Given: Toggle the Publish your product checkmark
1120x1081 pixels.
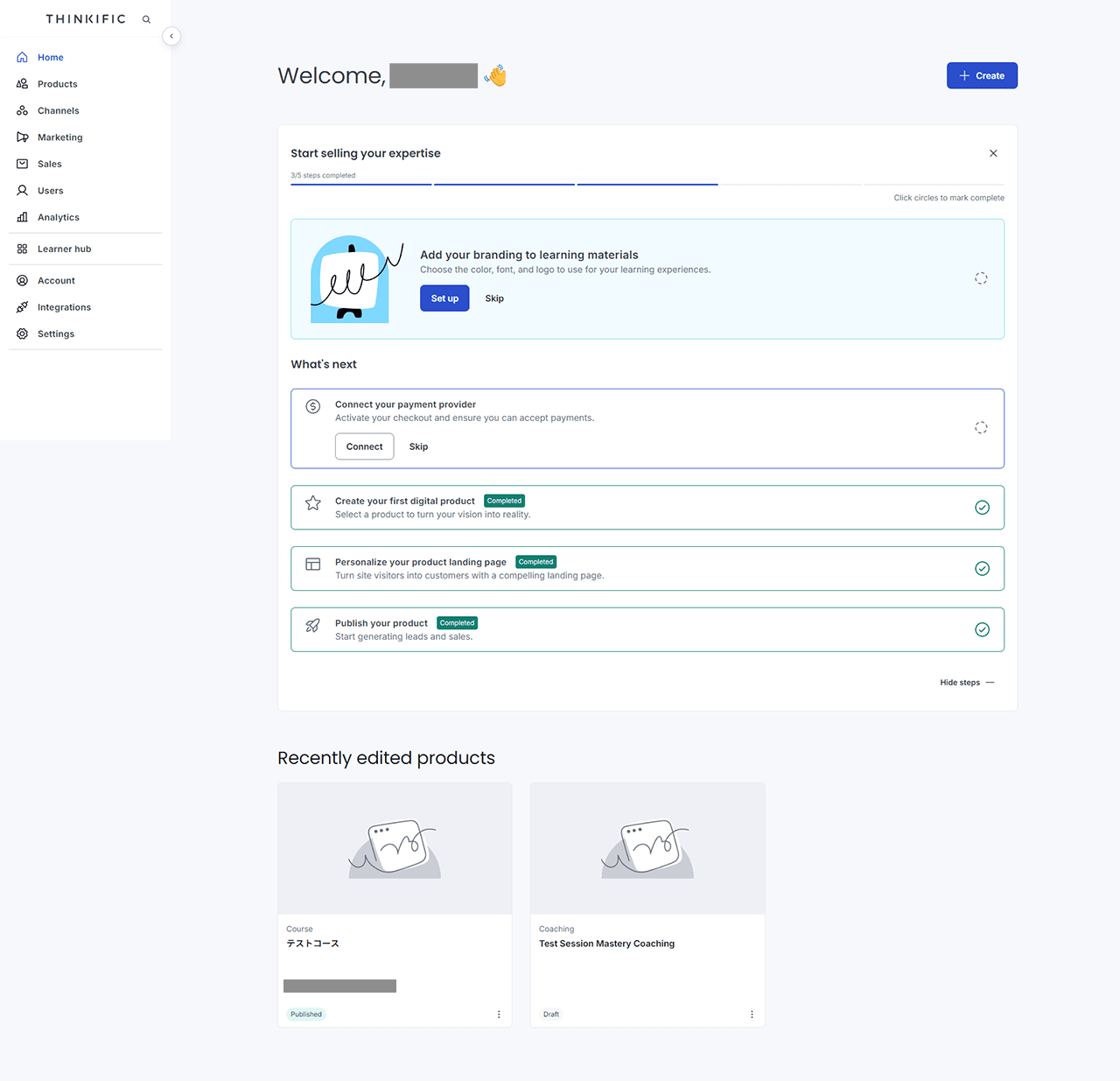Looking at the screenshot, I should click(982, 630).
